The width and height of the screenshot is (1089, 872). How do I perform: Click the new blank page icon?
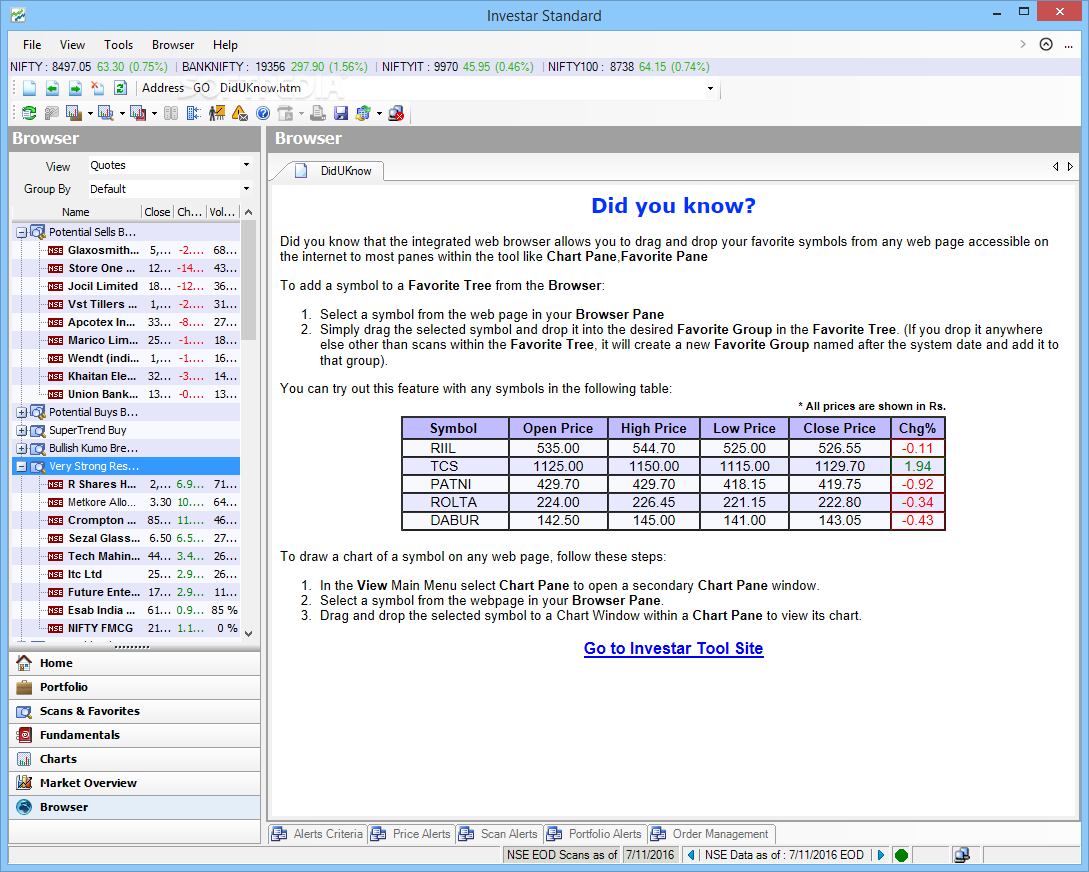pyautogui.click(x=29, y=88)
